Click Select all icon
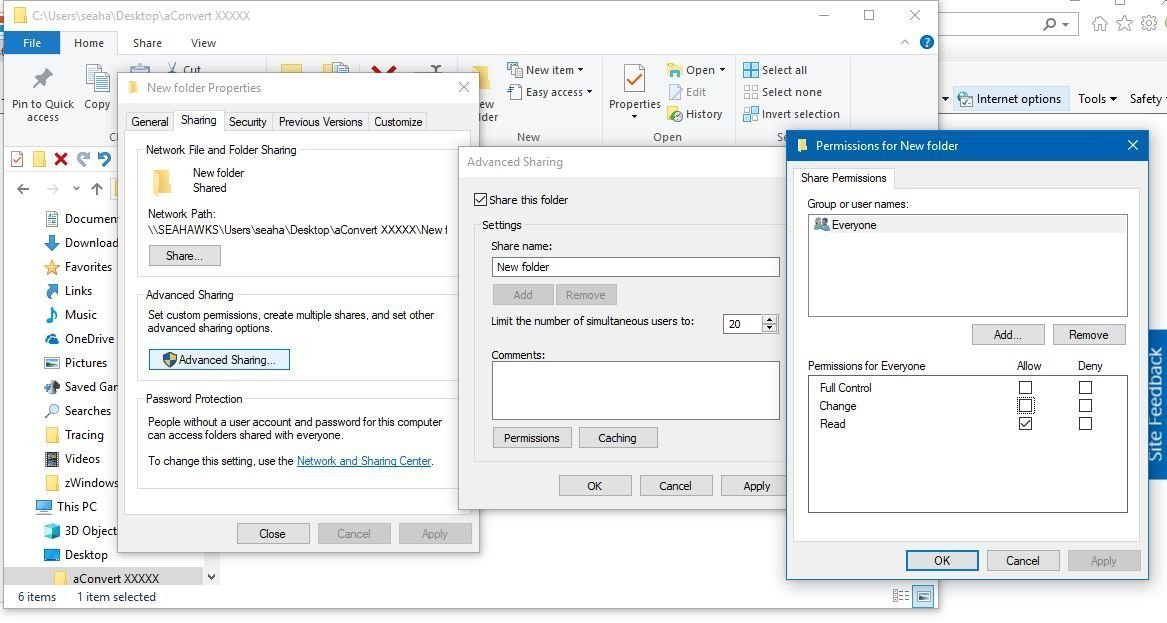This screenshot has width=1167, height=623. [x=750, y=70]
